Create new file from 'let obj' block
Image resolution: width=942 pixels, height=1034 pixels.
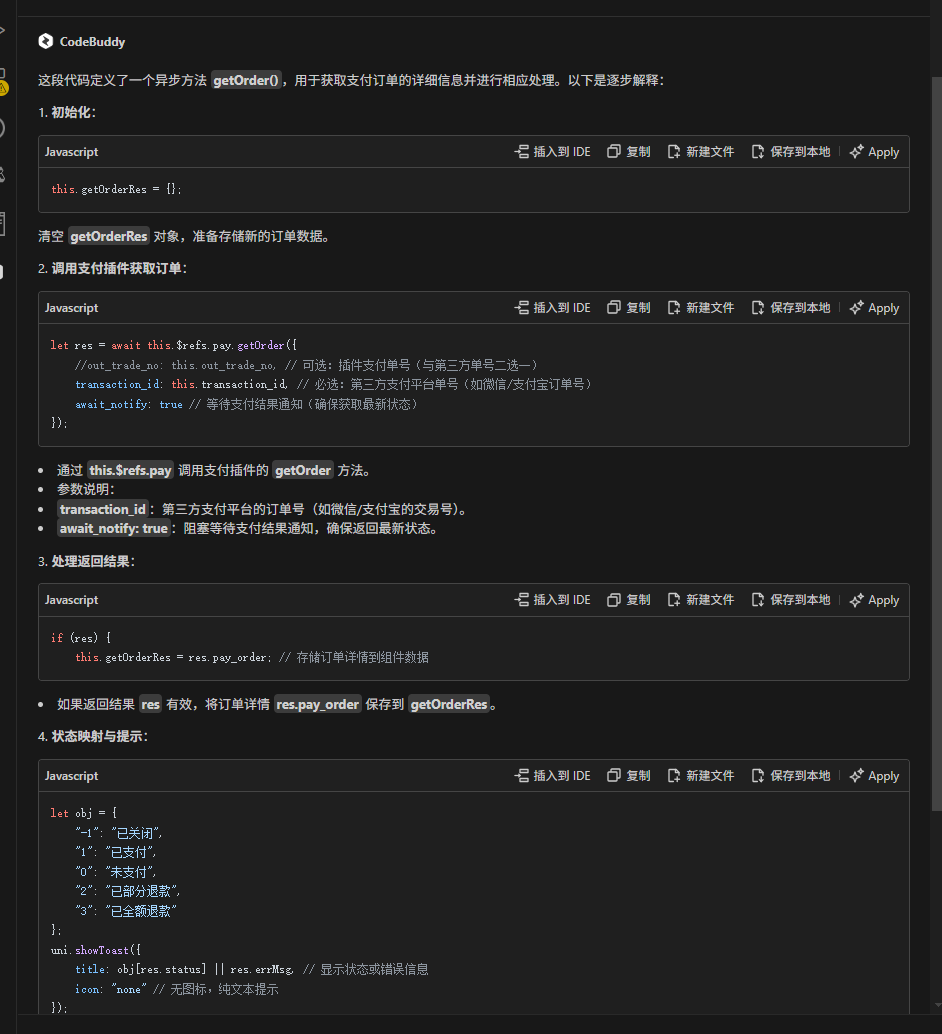point(701,776)
